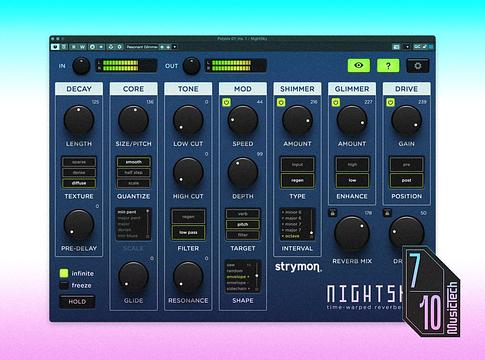Toggle the MOD section power button
This screenshot has width=485, height=360.
pos(227,102)
